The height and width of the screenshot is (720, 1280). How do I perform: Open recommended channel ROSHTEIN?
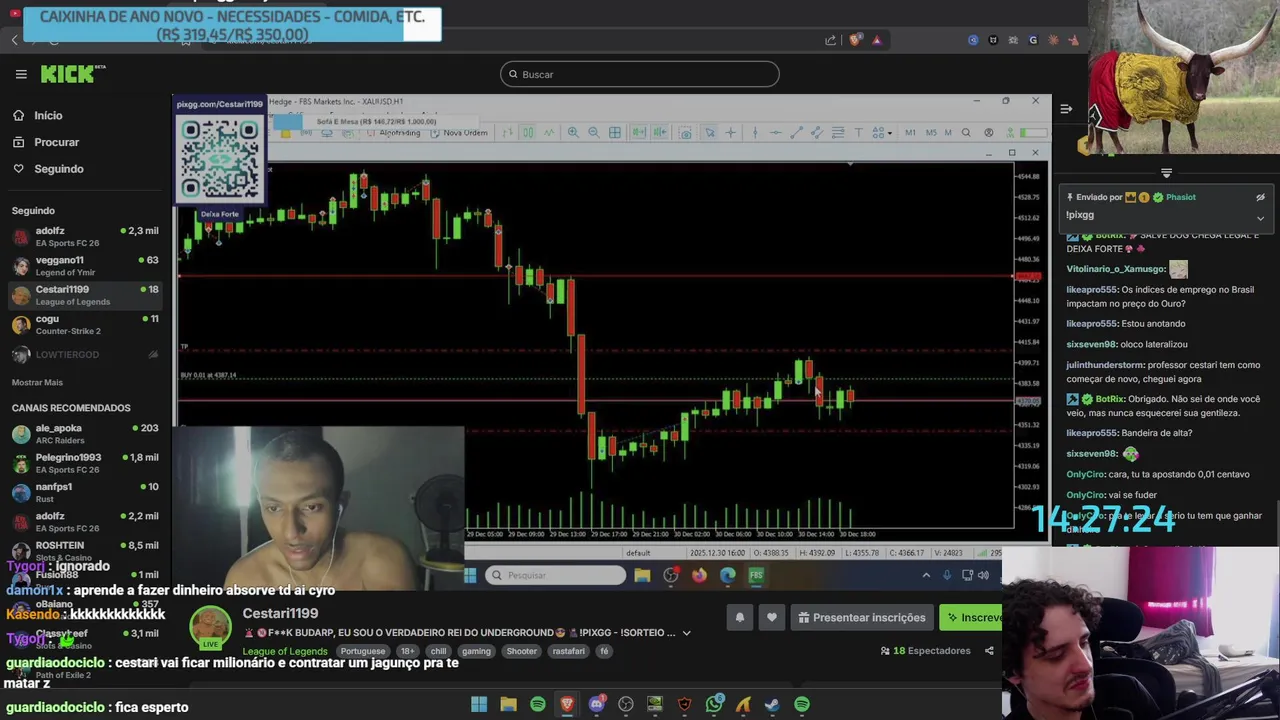[85, 551]
